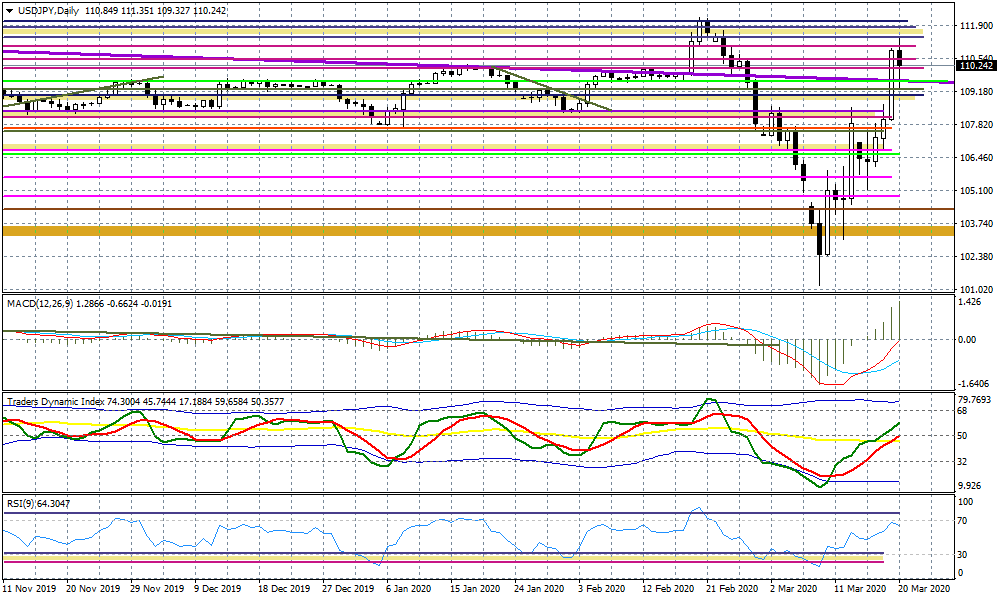Click the 27 Dec 2019 date label
Screen dimensions: 1000x600
[x=348, y=589]
